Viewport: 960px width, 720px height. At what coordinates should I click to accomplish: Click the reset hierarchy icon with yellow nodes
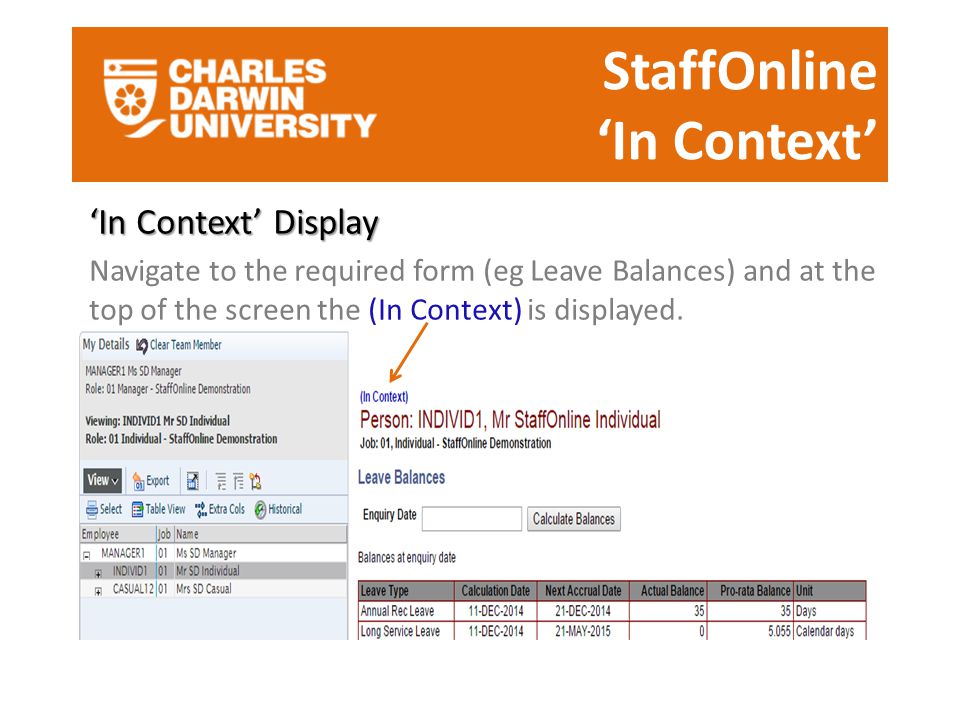pyautogui.click(x=255, y=482)
